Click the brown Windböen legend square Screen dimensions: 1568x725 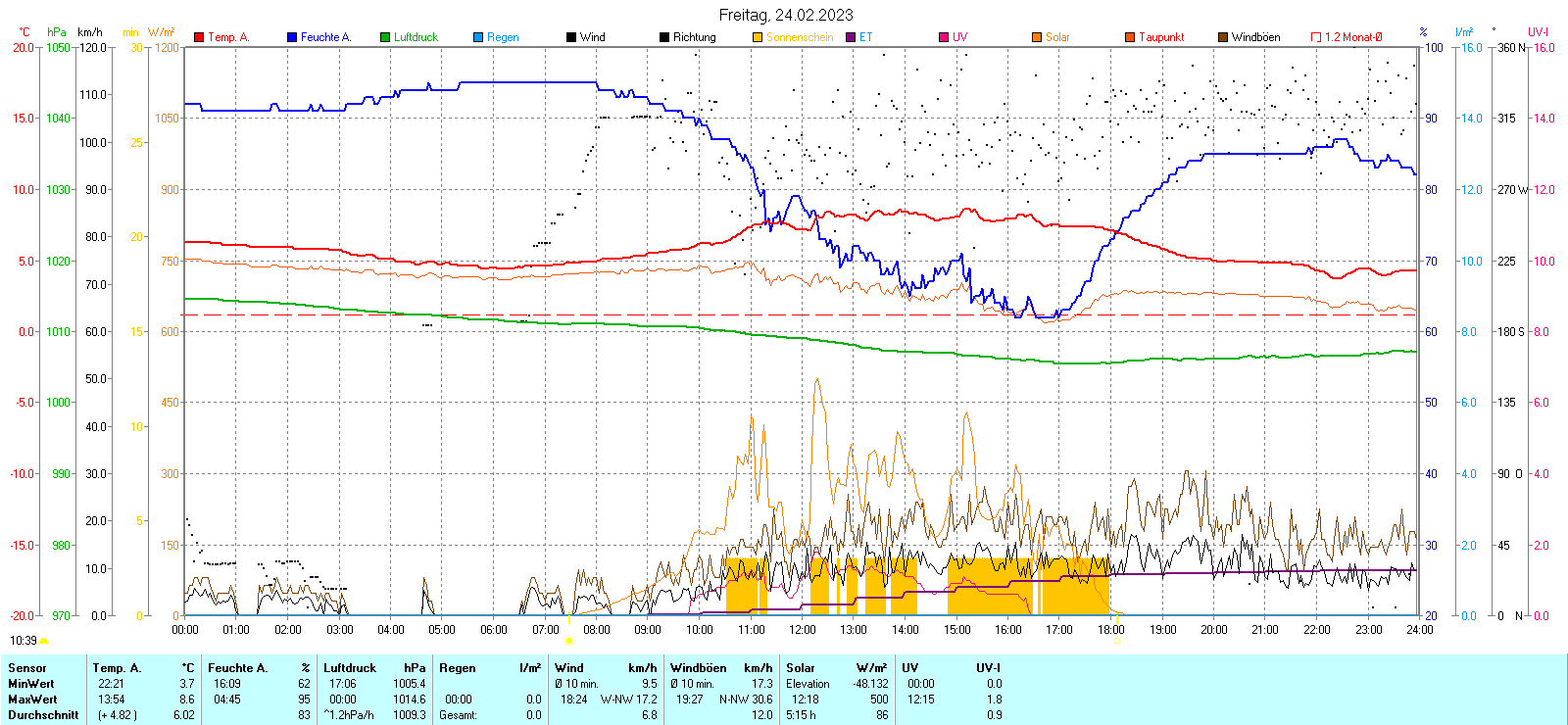(x=1223, y=37)
